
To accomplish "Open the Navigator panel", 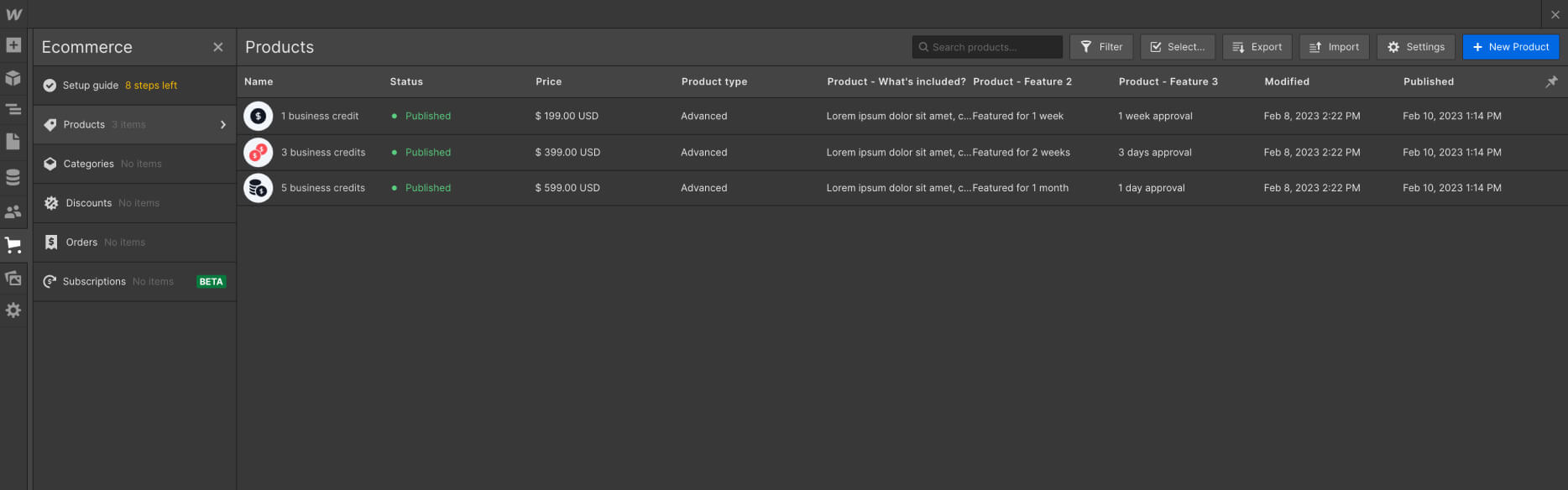I will 13,109.
